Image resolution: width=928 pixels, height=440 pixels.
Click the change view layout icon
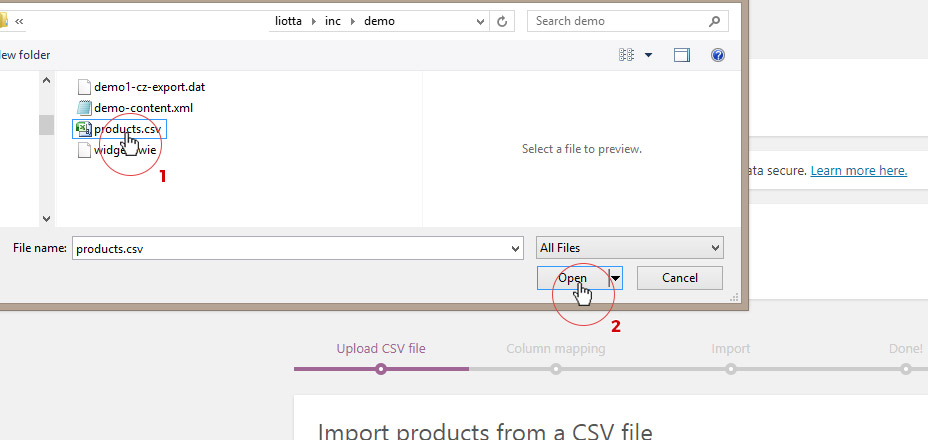(x=627, y=55)
